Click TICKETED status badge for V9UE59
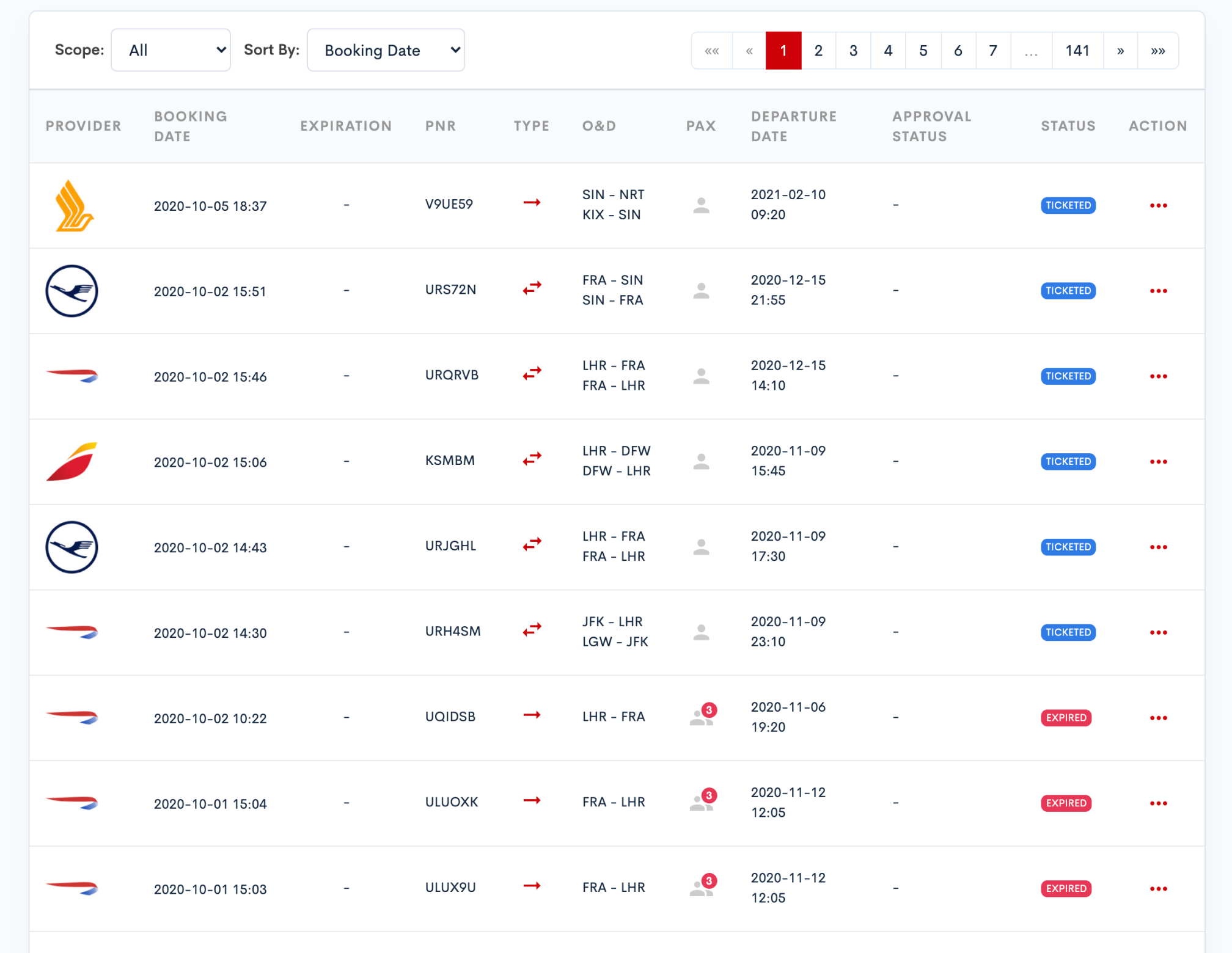Screen dimensions: 1232x953 [x=1068, y=205]
